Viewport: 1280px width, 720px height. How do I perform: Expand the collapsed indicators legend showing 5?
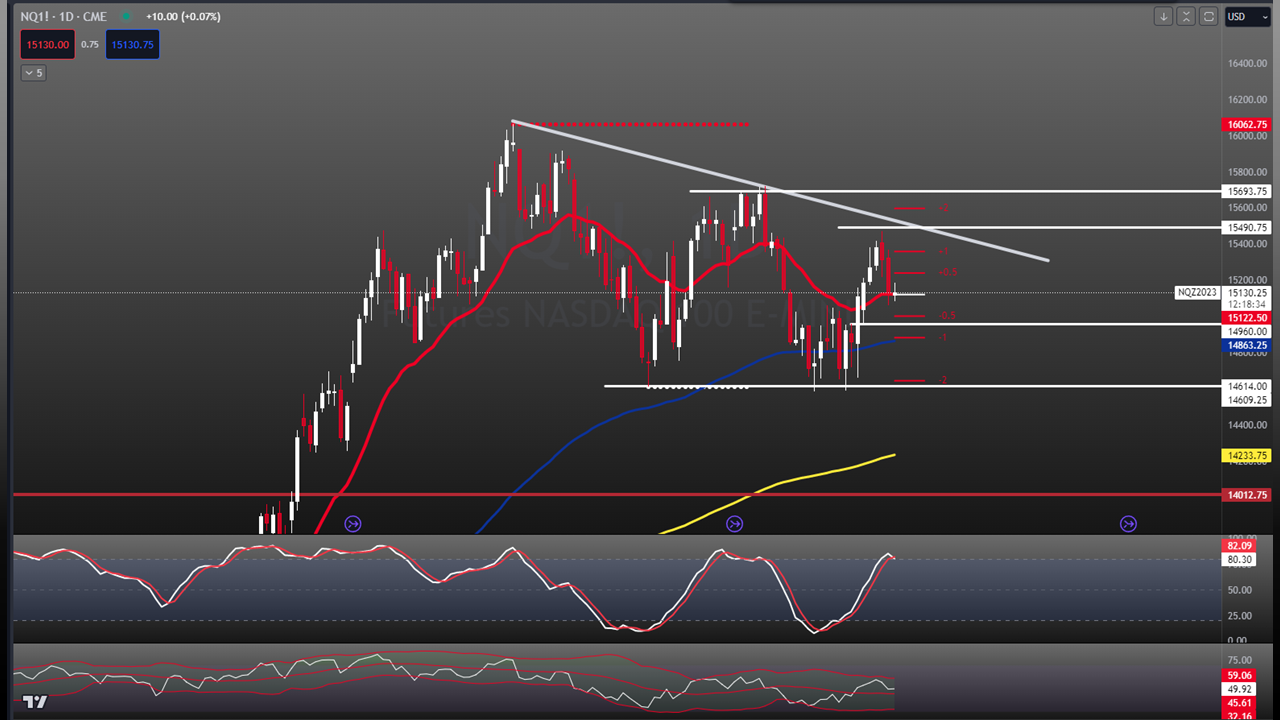(x=33, y=73)
